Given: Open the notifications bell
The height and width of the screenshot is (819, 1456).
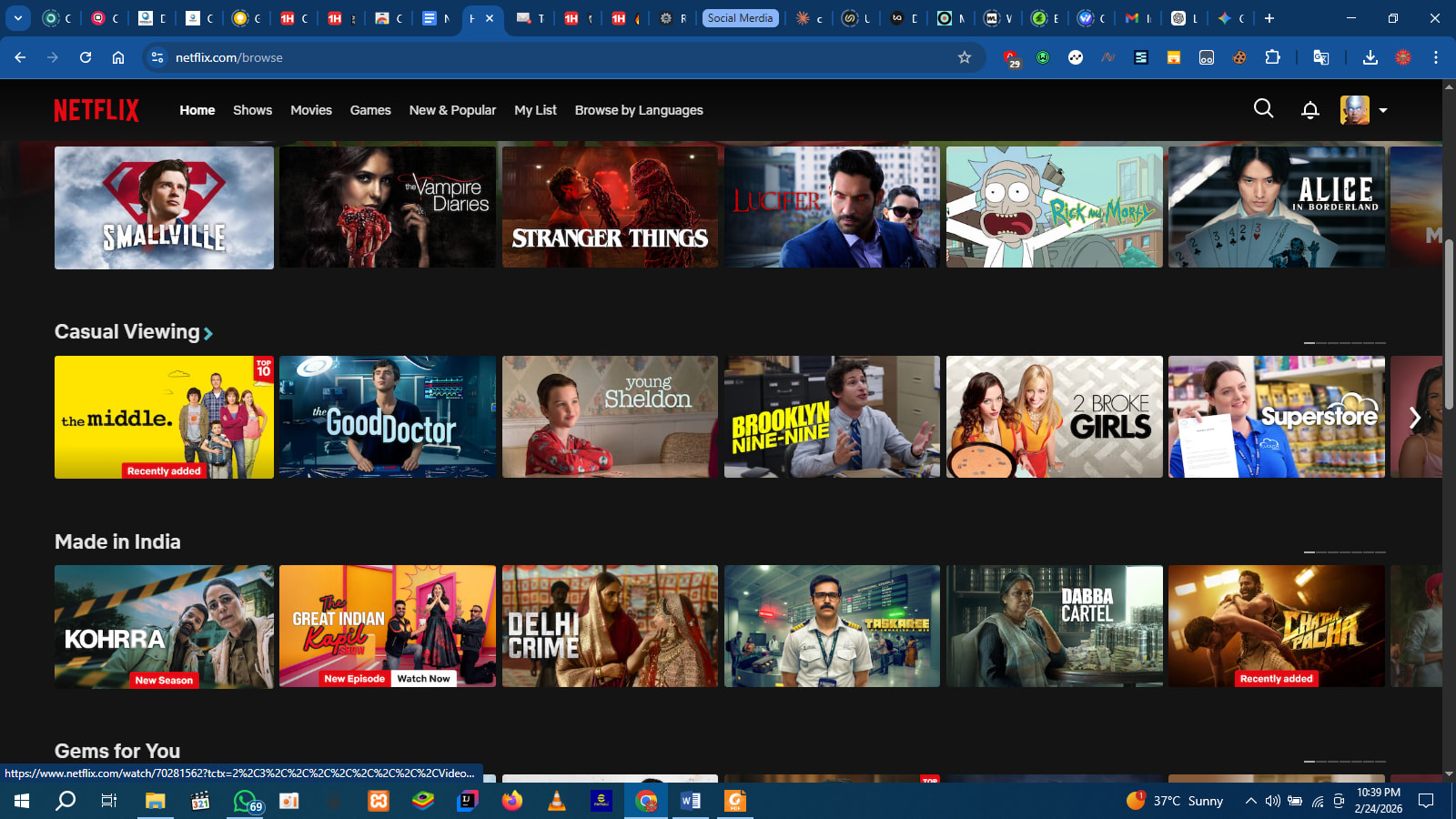Looking at the screenshot, I should tap(1309, 110).
